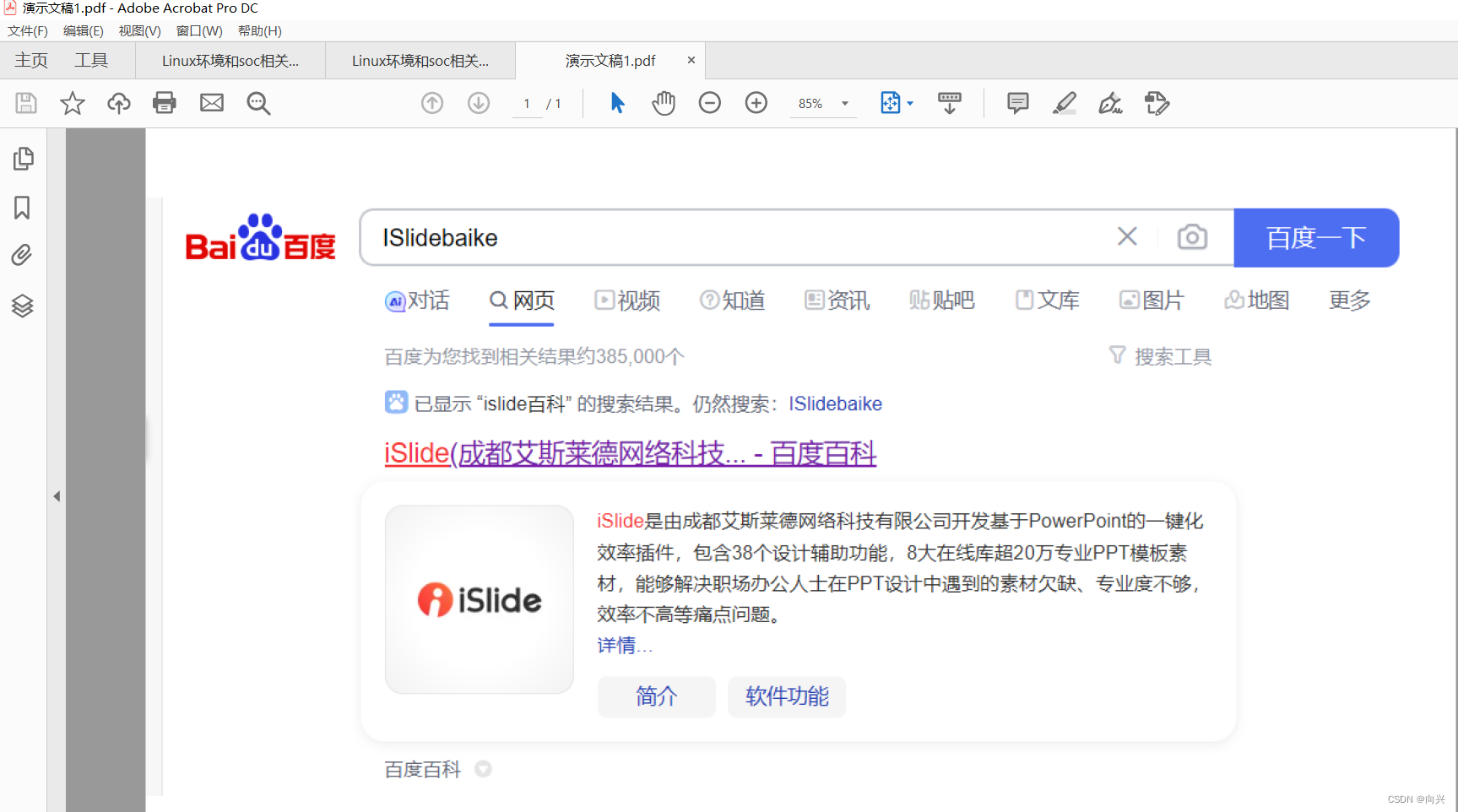The width and height of the screenshot is (1458, 812).
Task: Select the 地图 search category
Action: point(1256,300)
